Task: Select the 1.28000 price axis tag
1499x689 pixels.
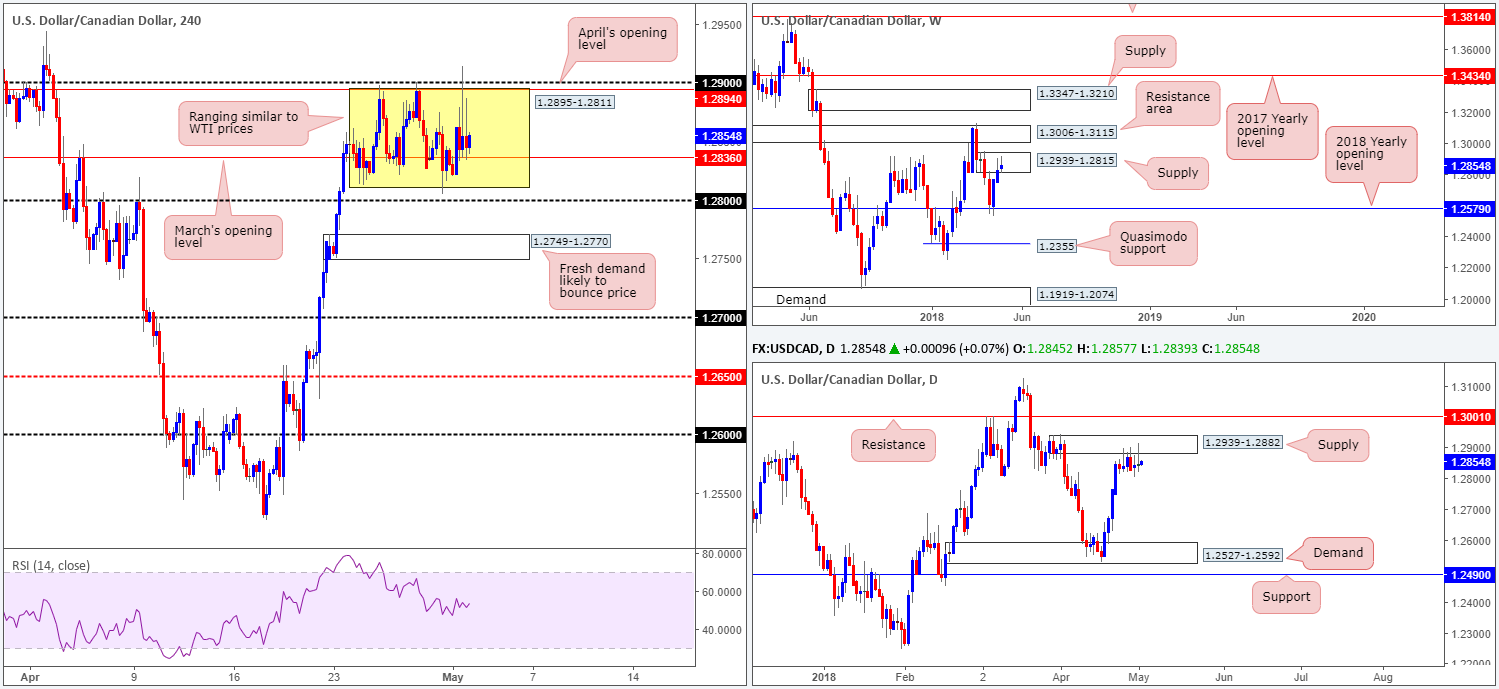Action: 720,200
